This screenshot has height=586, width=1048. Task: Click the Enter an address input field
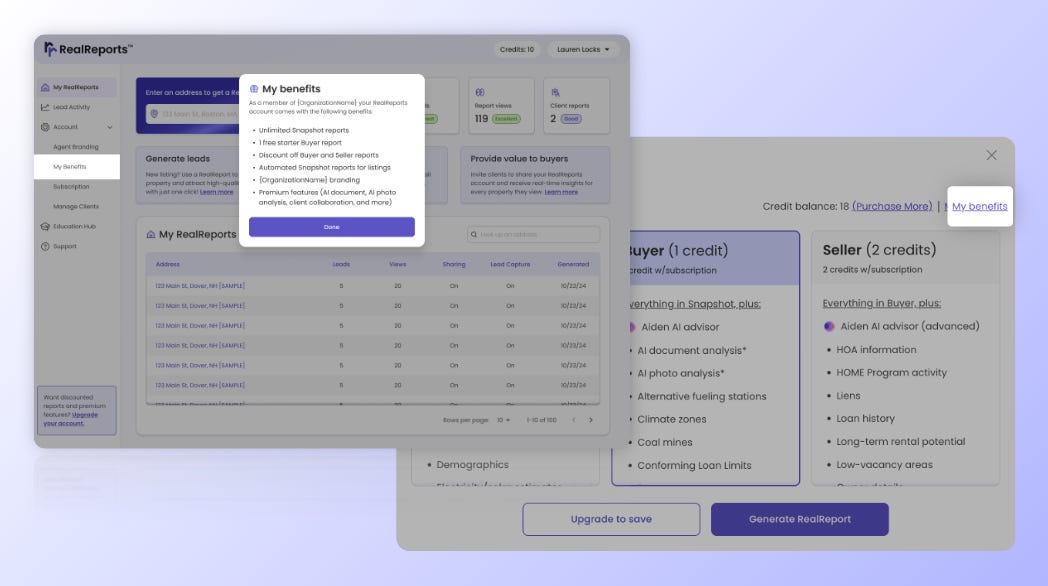pyautogui.click(x=192, y=114)
